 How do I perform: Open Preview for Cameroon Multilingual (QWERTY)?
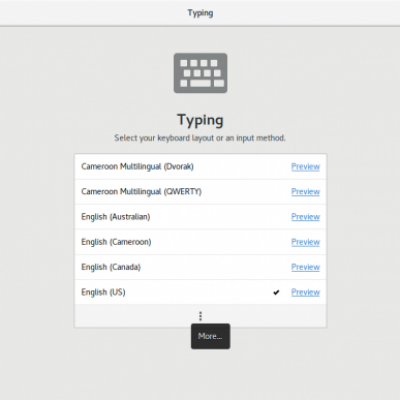[x=305, y=192]
